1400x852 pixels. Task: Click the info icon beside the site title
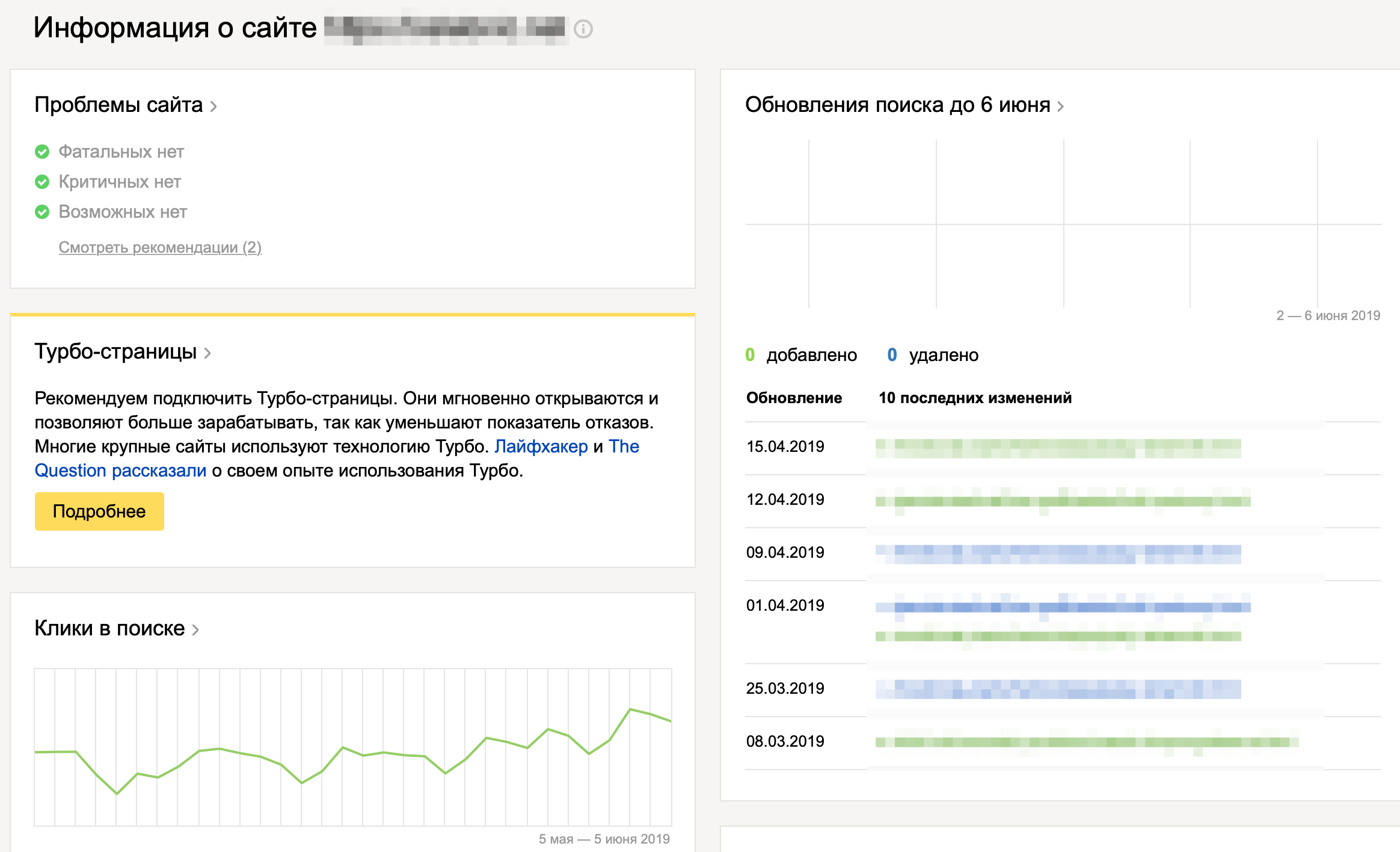tap(583, 29)
